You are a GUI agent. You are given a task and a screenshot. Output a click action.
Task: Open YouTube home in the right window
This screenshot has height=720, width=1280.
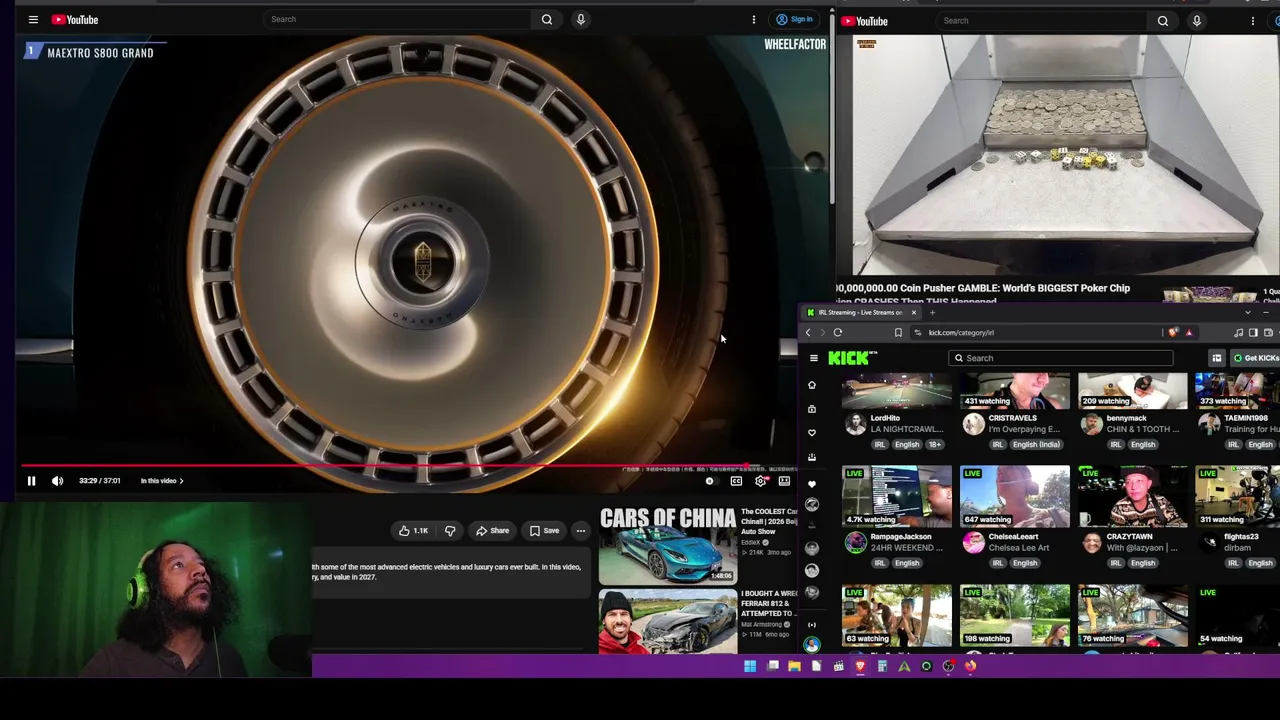pyautogui.click(x=865, y=21)
